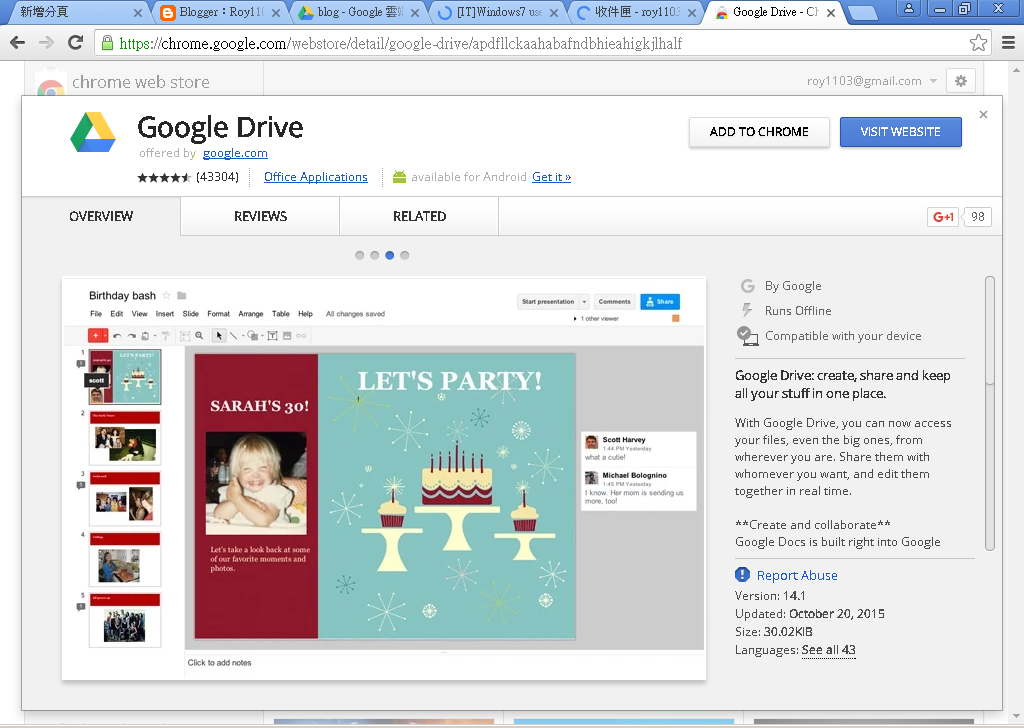The width and height of the screenshot is (1024, 728).
Task: Click the Get it » Android link
Action: click(x=551, y=177)
